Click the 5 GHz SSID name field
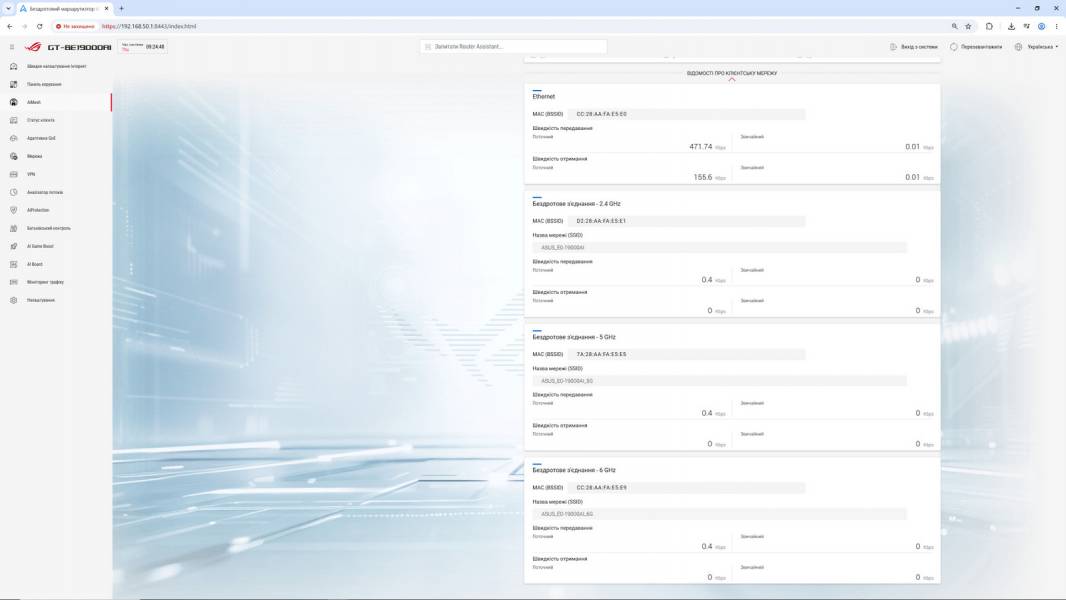Image resolution: width=1066 pixels, height=600 pixels. tap(719, 381)
